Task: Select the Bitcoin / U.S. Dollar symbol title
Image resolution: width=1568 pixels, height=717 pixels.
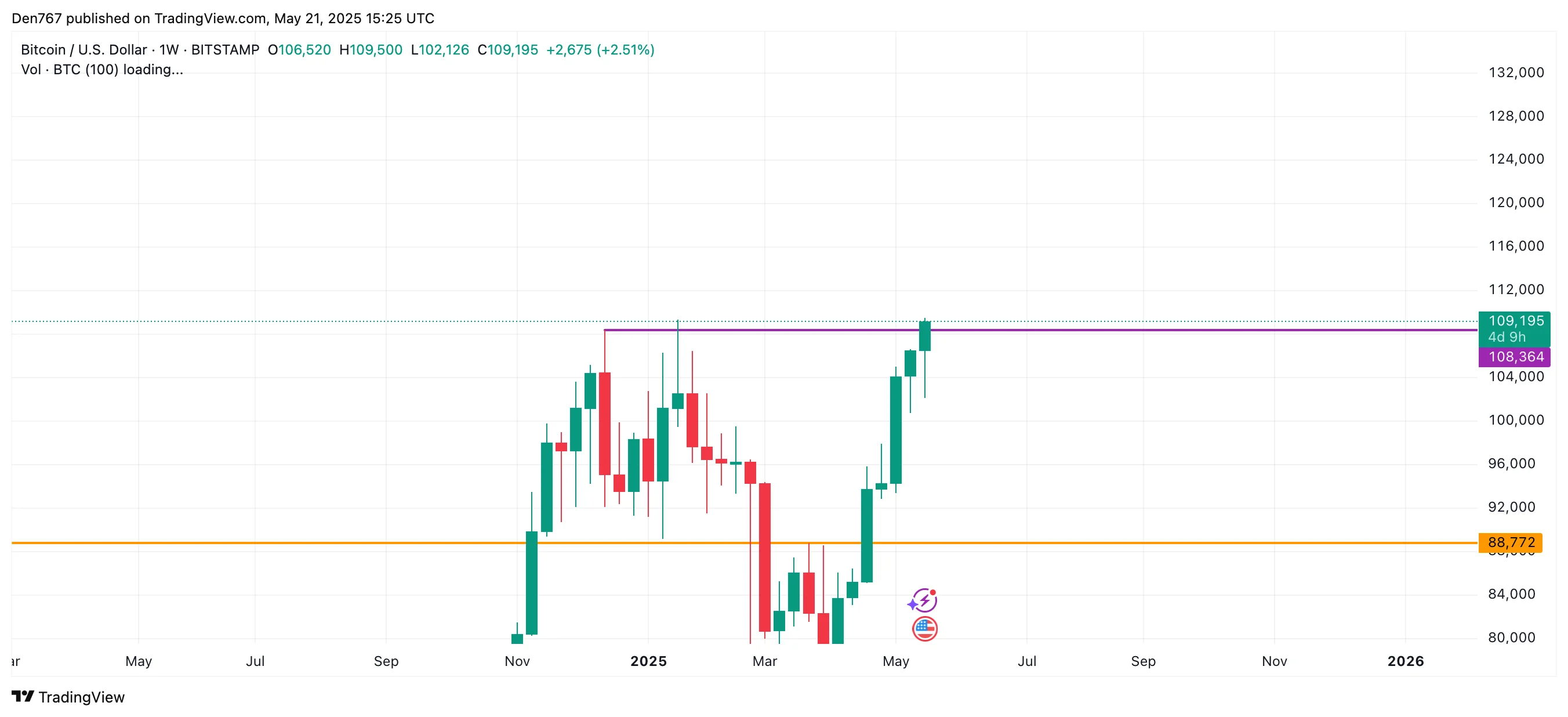Action: click(84, 50)
